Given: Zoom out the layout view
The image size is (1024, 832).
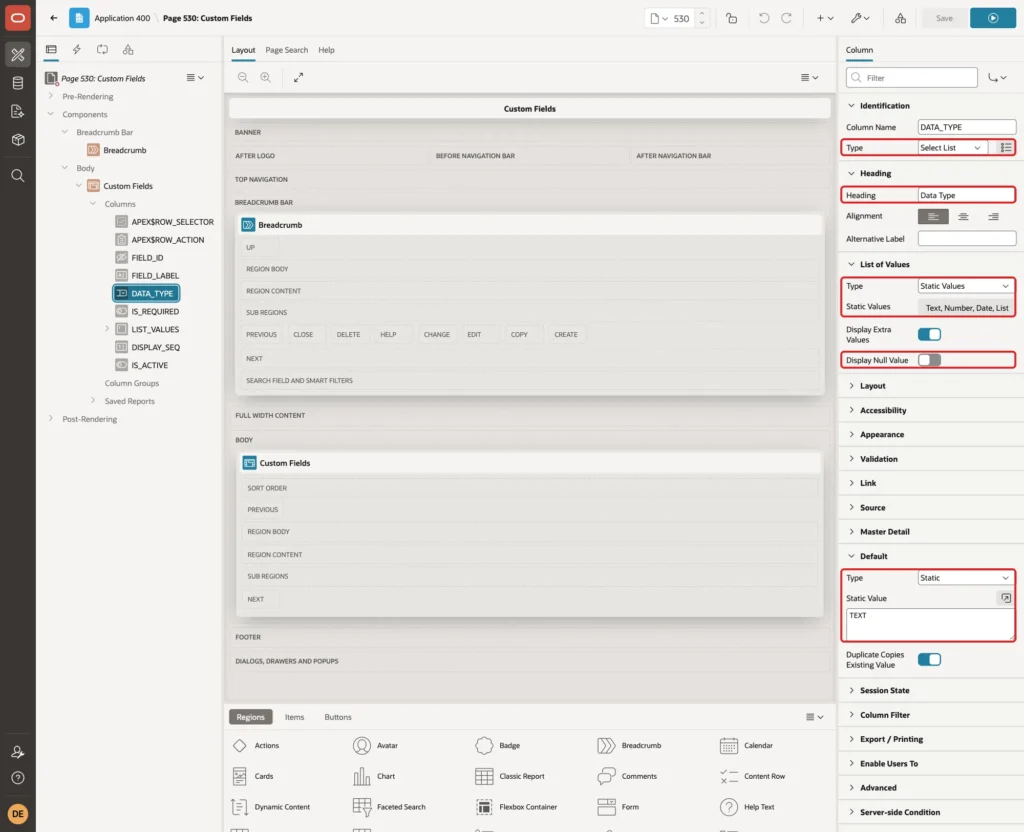Looking at the screenshot, I should 243,77.
